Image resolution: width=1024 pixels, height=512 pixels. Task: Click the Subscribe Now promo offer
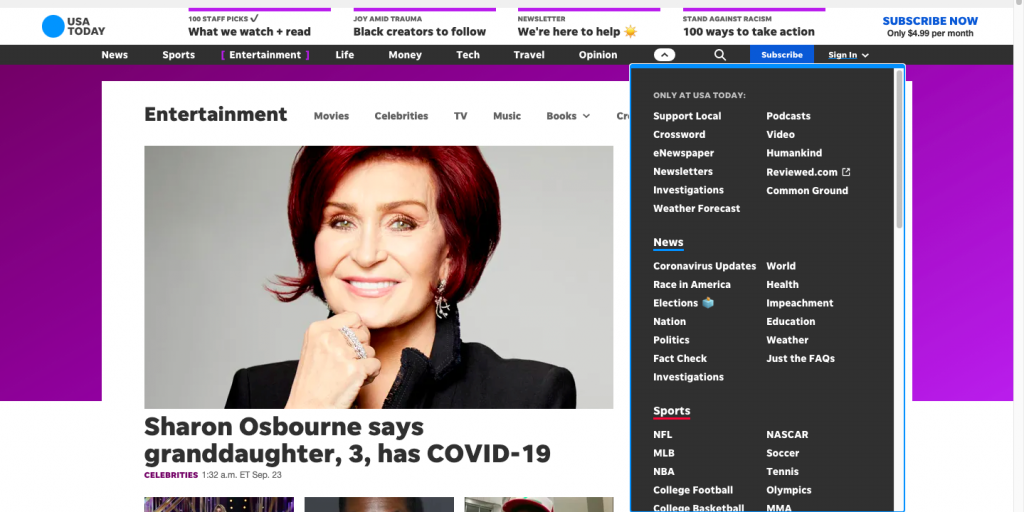click(x=930, y=26)
